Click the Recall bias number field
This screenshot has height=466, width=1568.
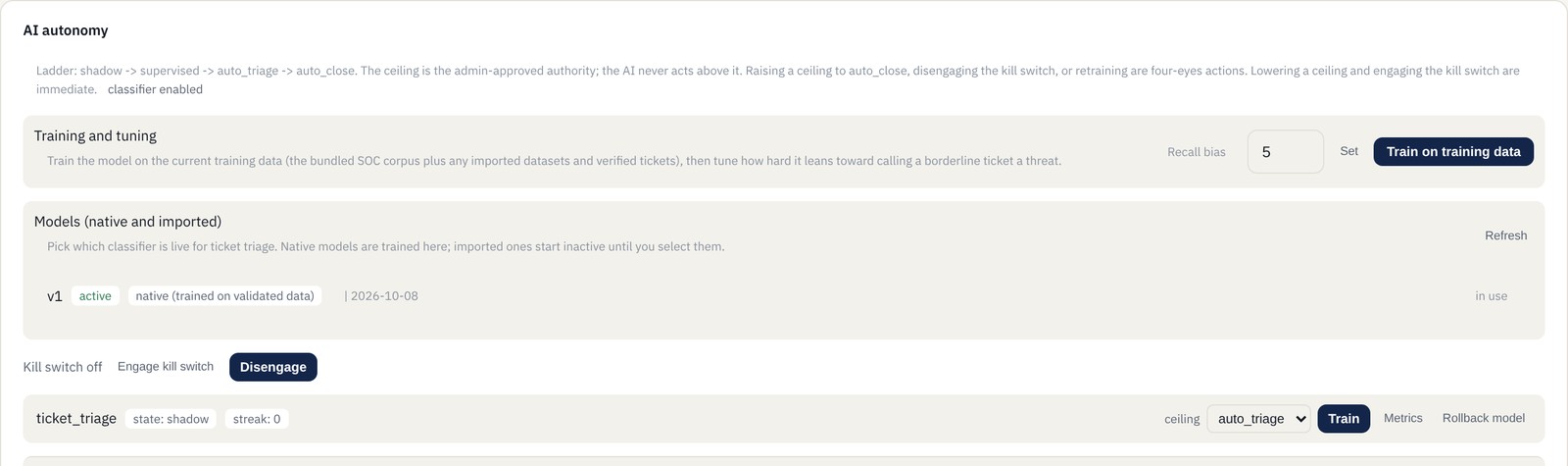(x=1285, y=152)
